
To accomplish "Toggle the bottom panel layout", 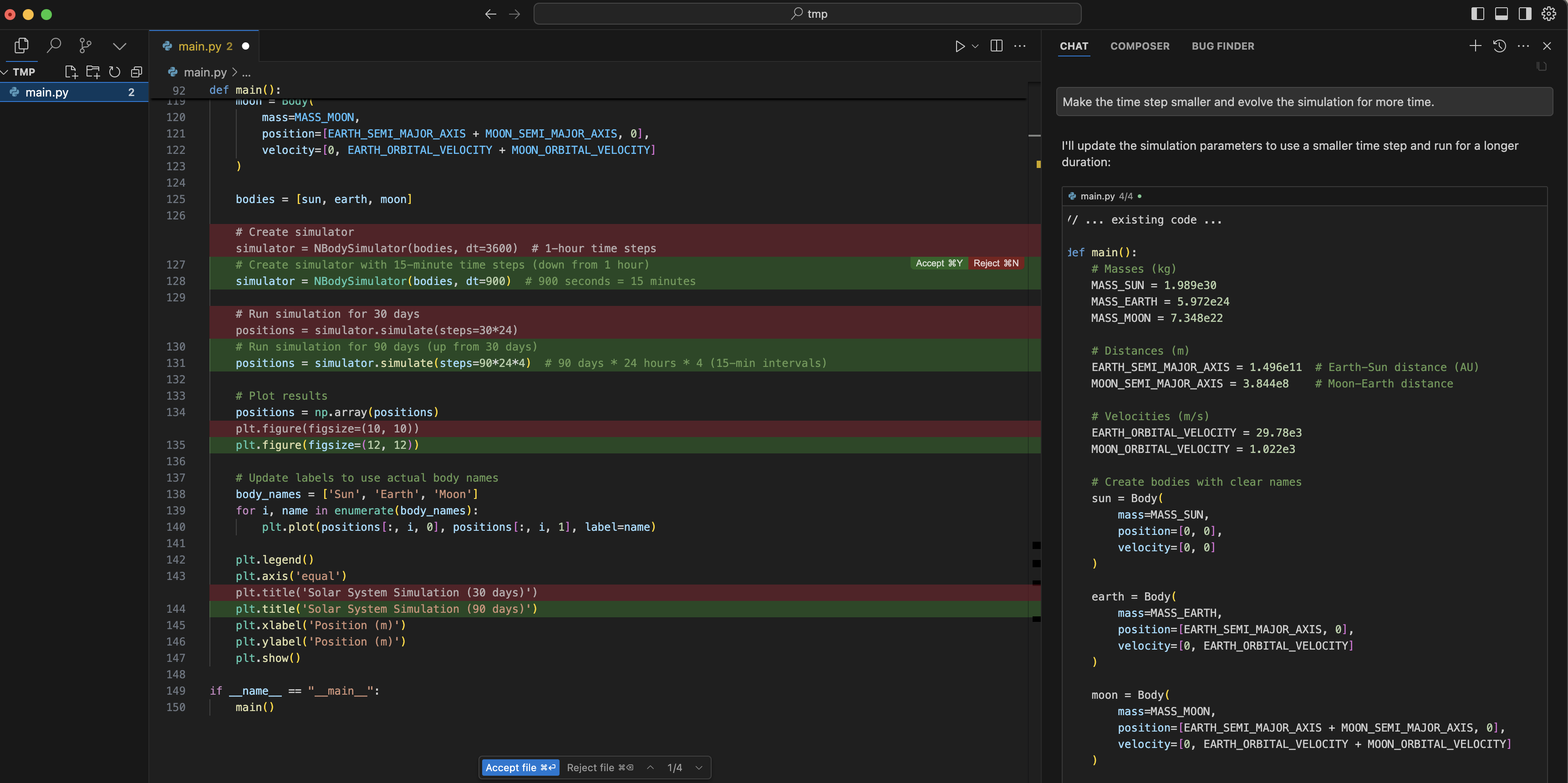I will [x=1501, y=14].
